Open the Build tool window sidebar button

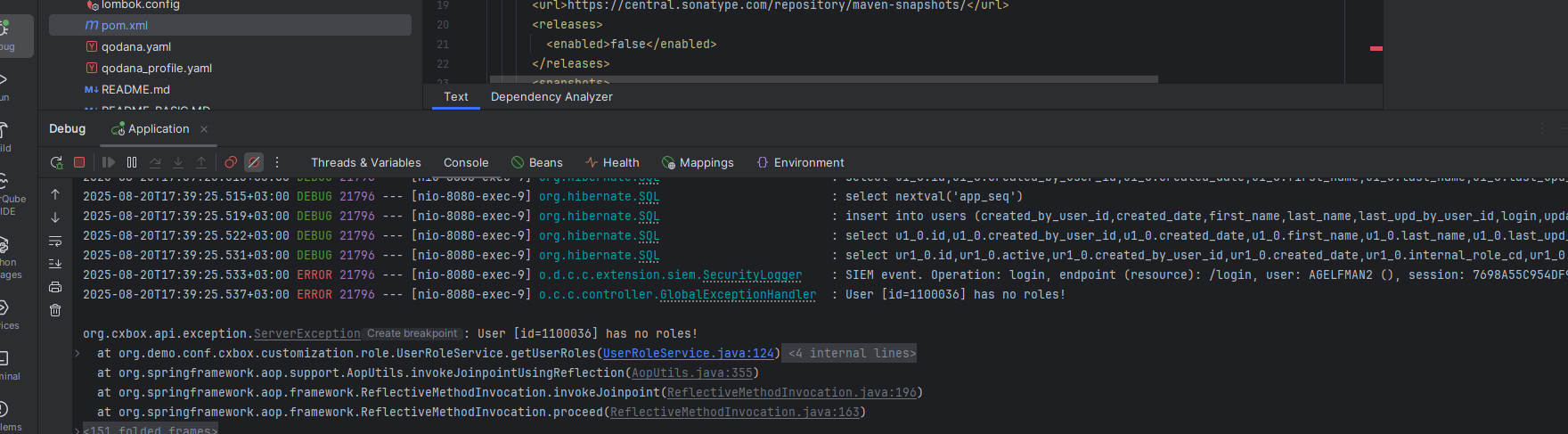point(4,136)
